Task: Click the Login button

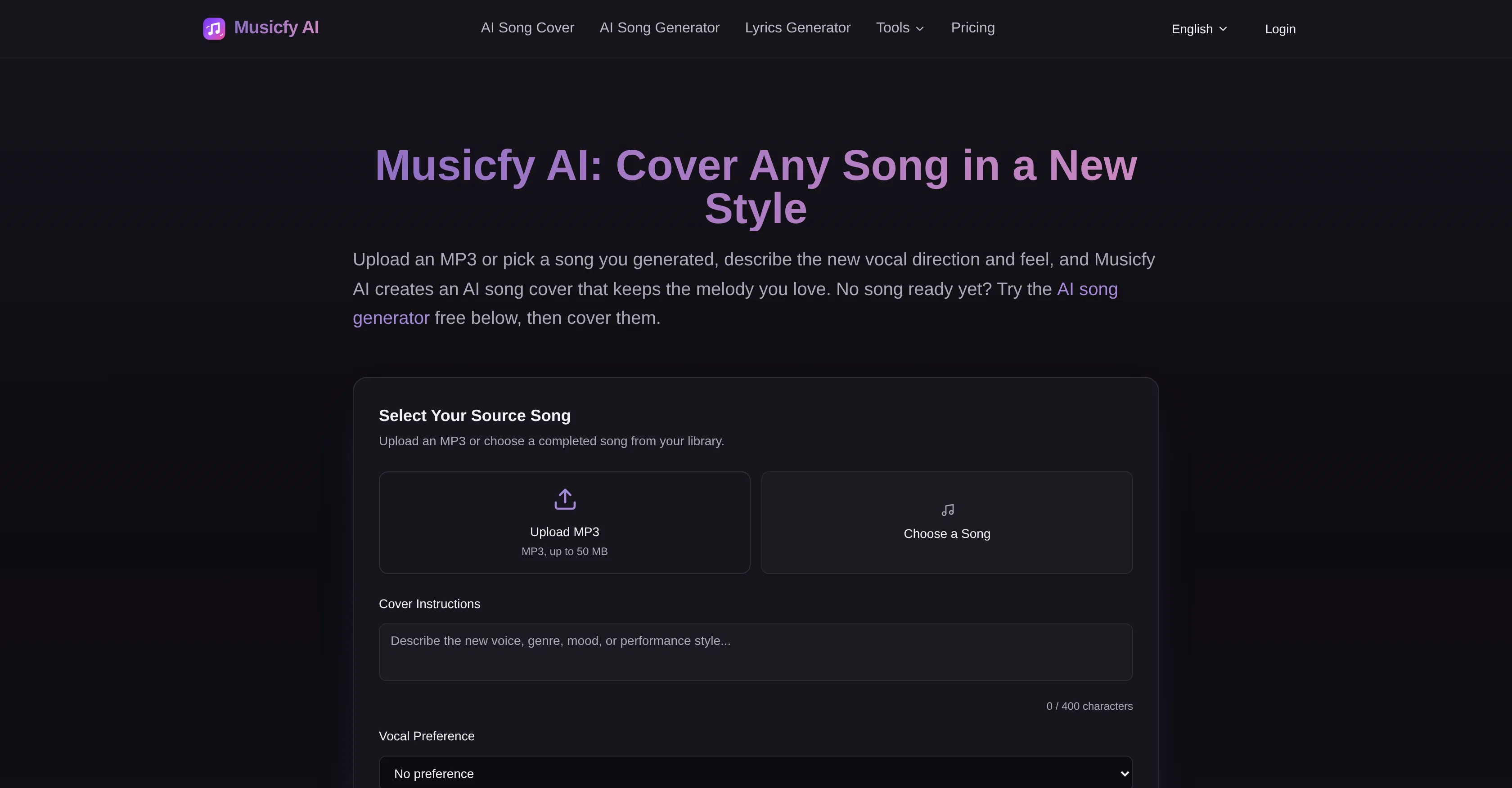Action: point(1280,29)
